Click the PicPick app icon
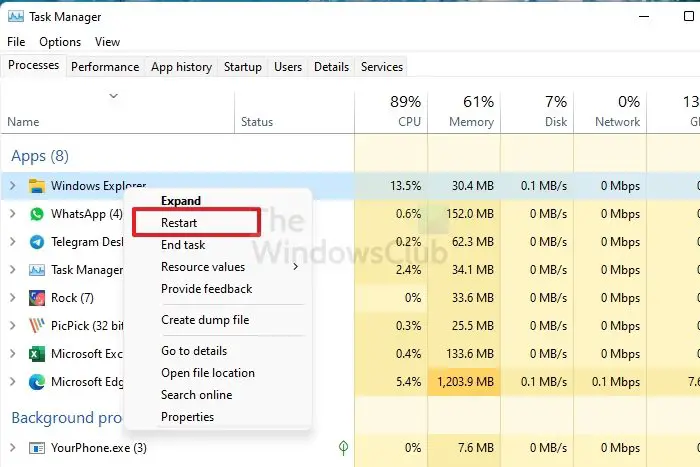Viewport: 700px width, 467px height. [37, 326]
